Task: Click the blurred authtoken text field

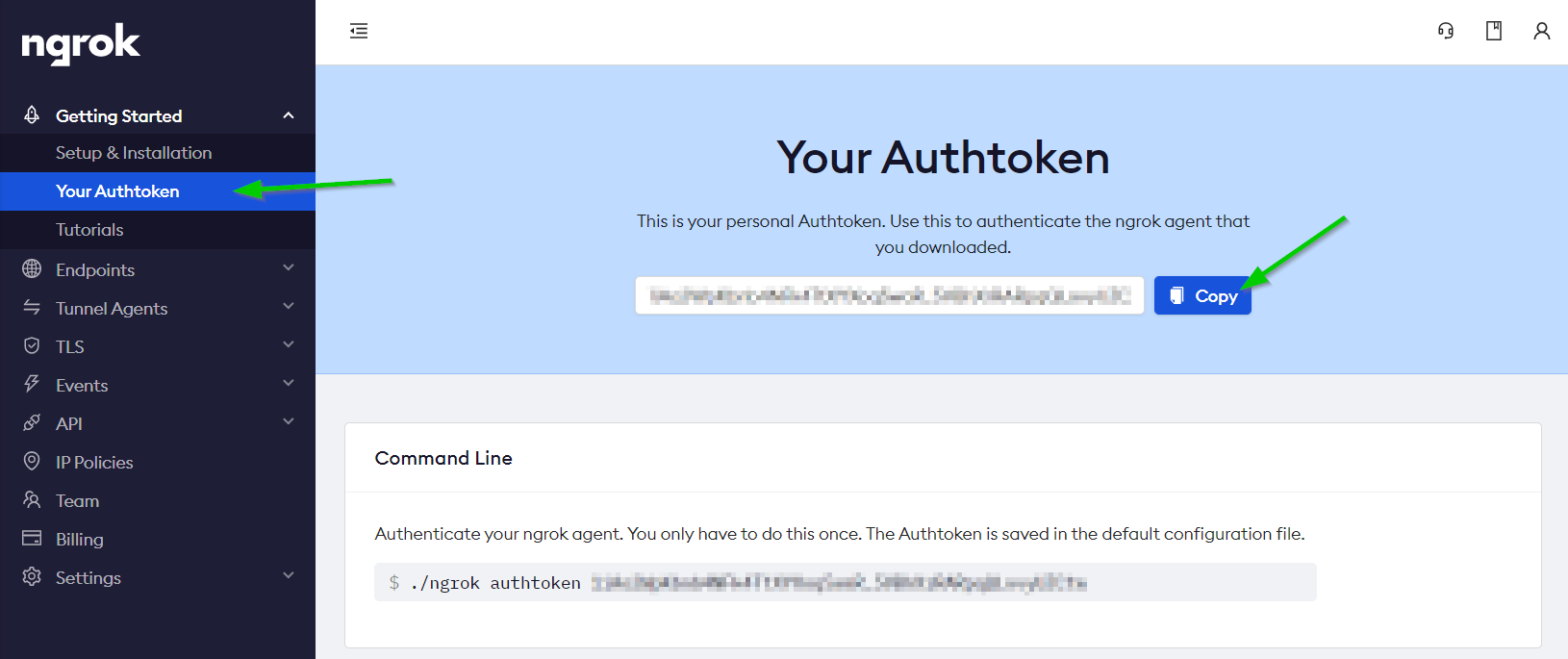Action: pos(890,295)
